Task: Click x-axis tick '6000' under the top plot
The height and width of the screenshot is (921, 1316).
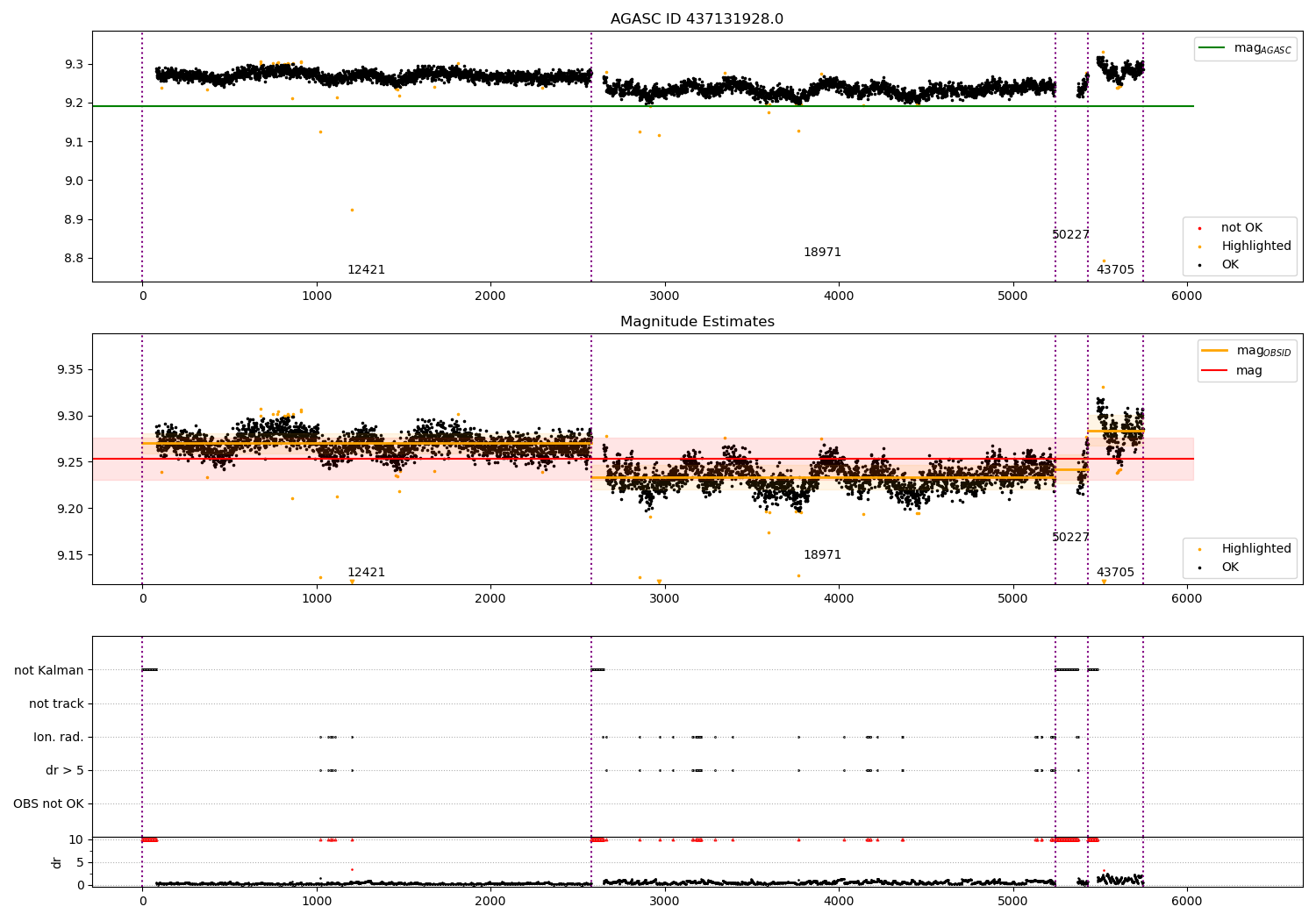Action: [1187, 296]
